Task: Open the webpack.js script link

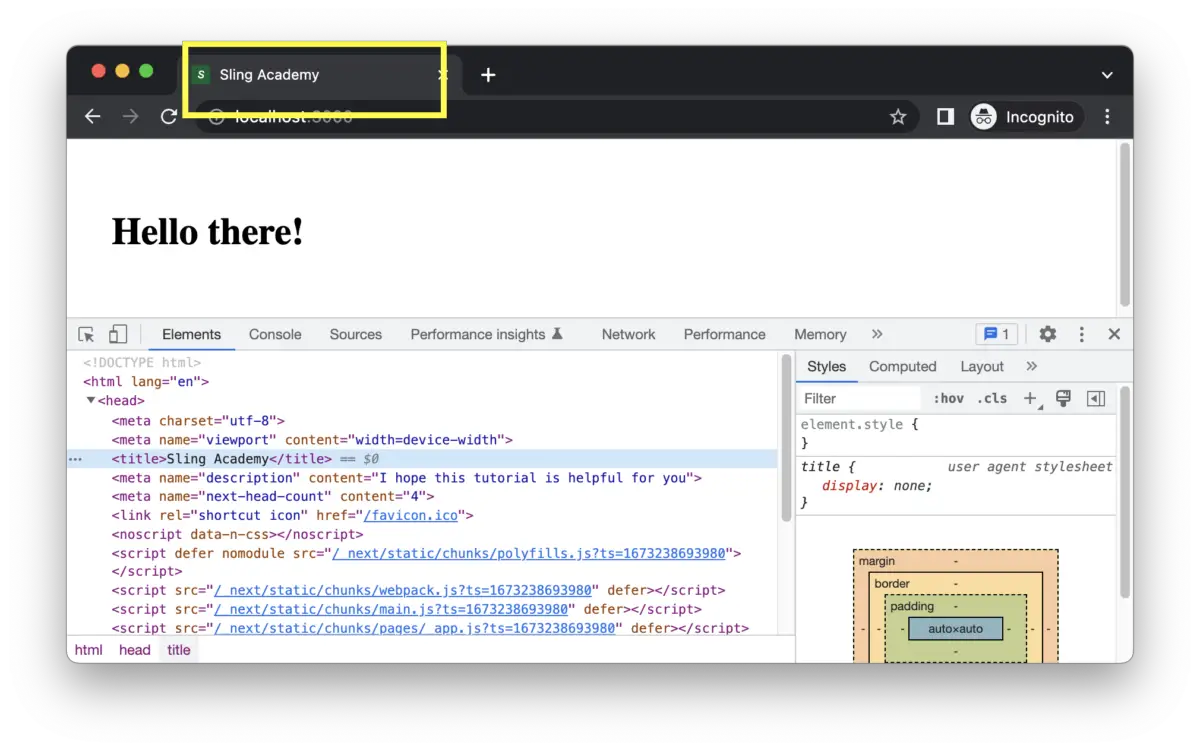Action: (x=403, y=591)
